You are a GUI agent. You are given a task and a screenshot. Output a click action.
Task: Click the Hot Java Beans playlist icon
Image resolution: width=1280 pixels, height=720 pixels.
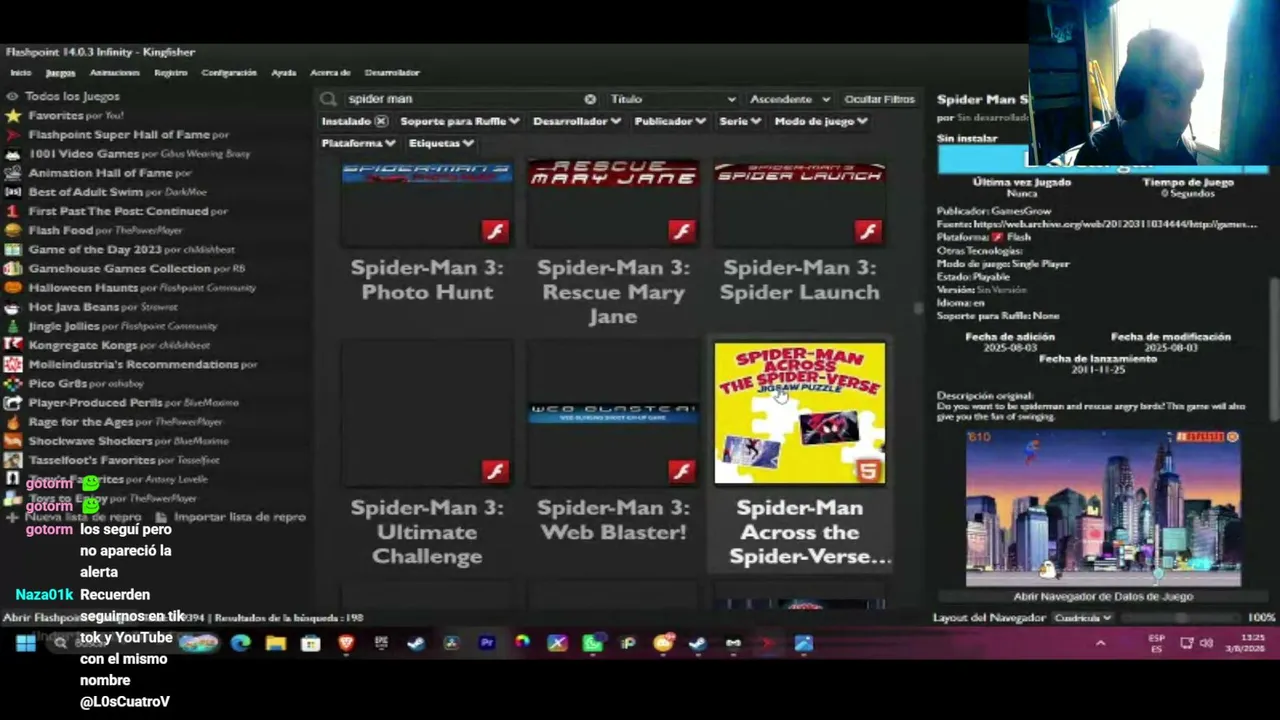click(13, 307)
